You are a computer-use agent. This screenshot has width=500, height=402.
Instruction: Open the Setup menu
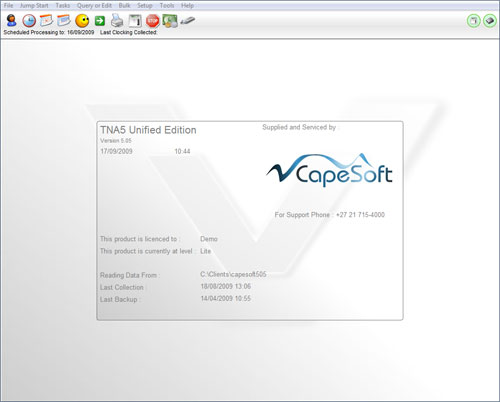point(145,6)
